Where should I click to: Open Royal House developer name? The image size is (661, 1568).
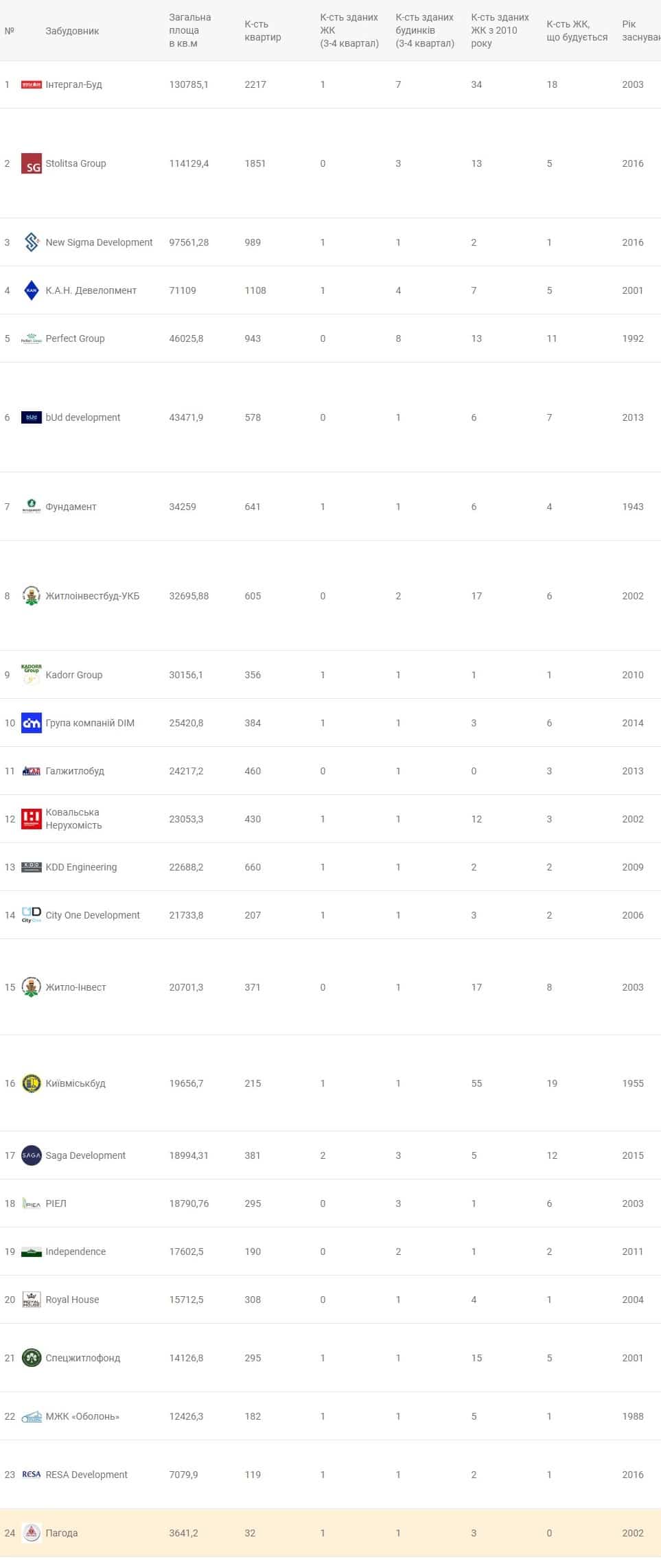tap(72, 1300)
